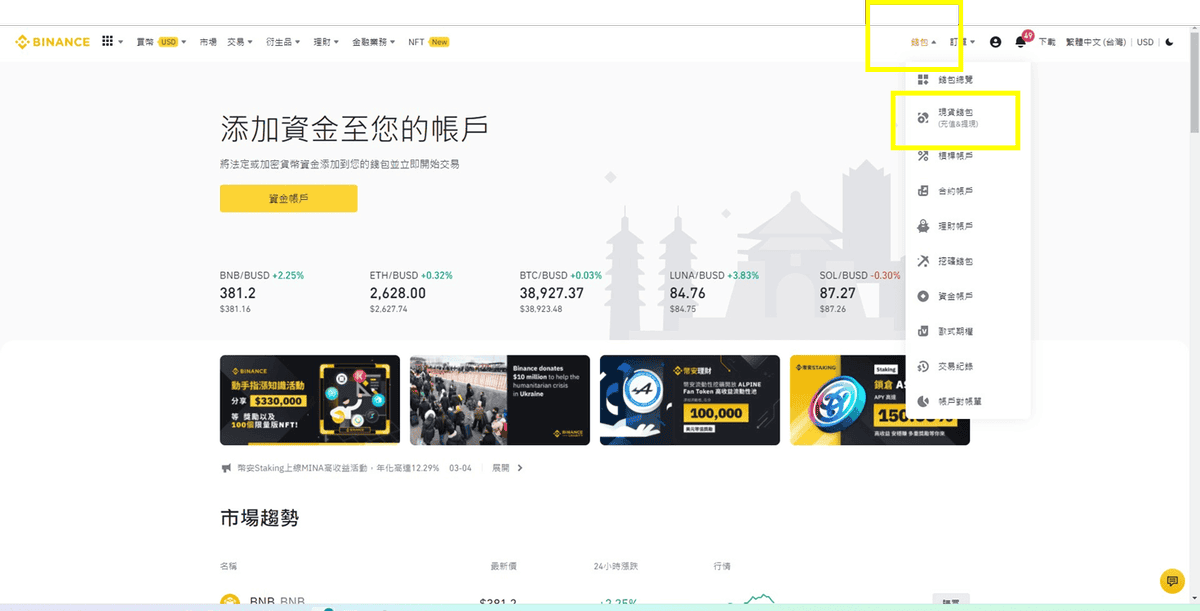1200x611 pixels.
Task: Collapse the 錢包 dropdown
Action: (x=924, y=42)
